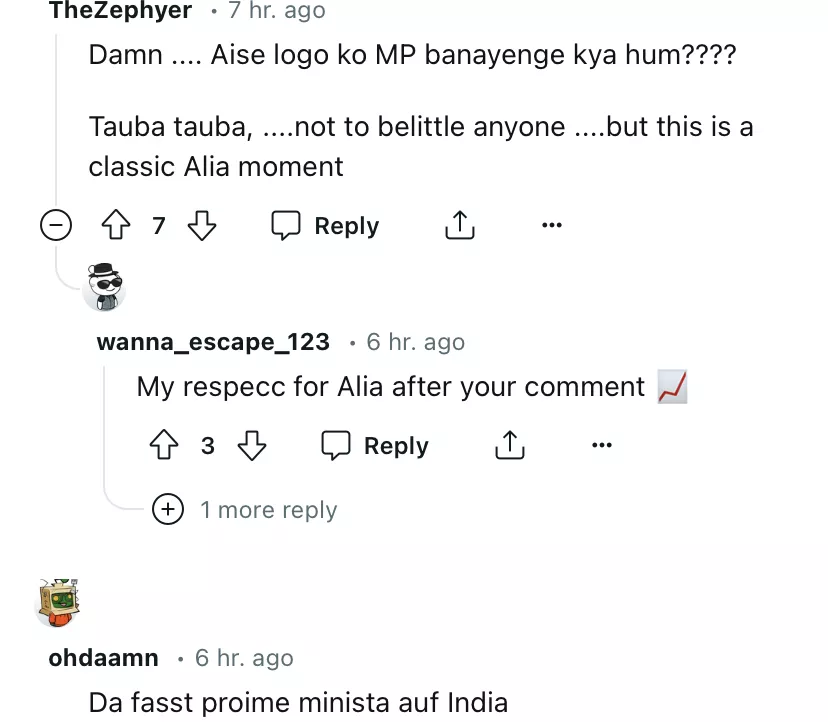Screen dimensions: 828x722
Task: Open wanna_escape_123's user profile
Action: coord(213,342)
